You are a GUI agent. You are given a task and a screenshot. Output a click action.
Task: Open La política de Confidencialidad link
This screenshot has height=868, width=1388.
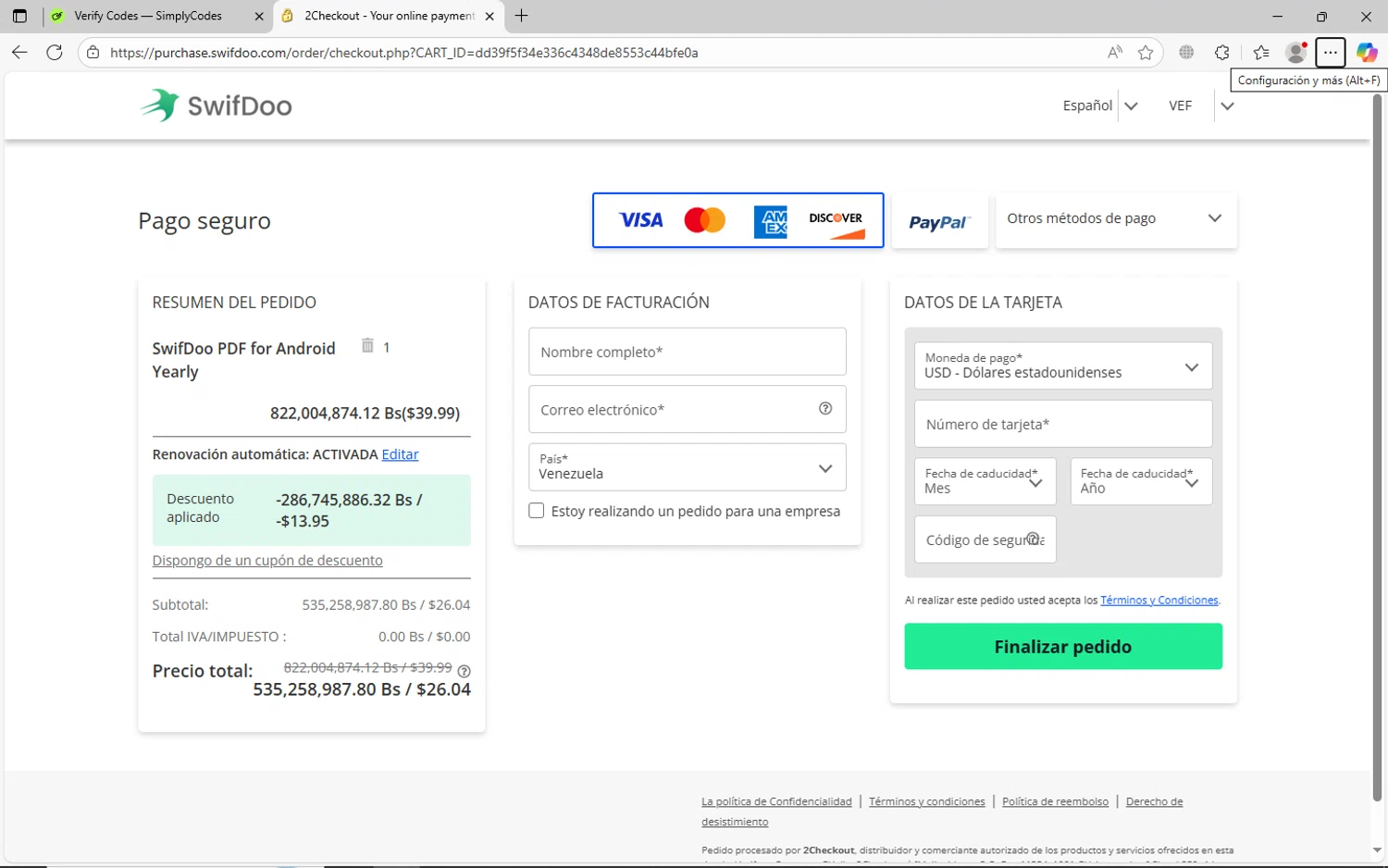[776, 801]
